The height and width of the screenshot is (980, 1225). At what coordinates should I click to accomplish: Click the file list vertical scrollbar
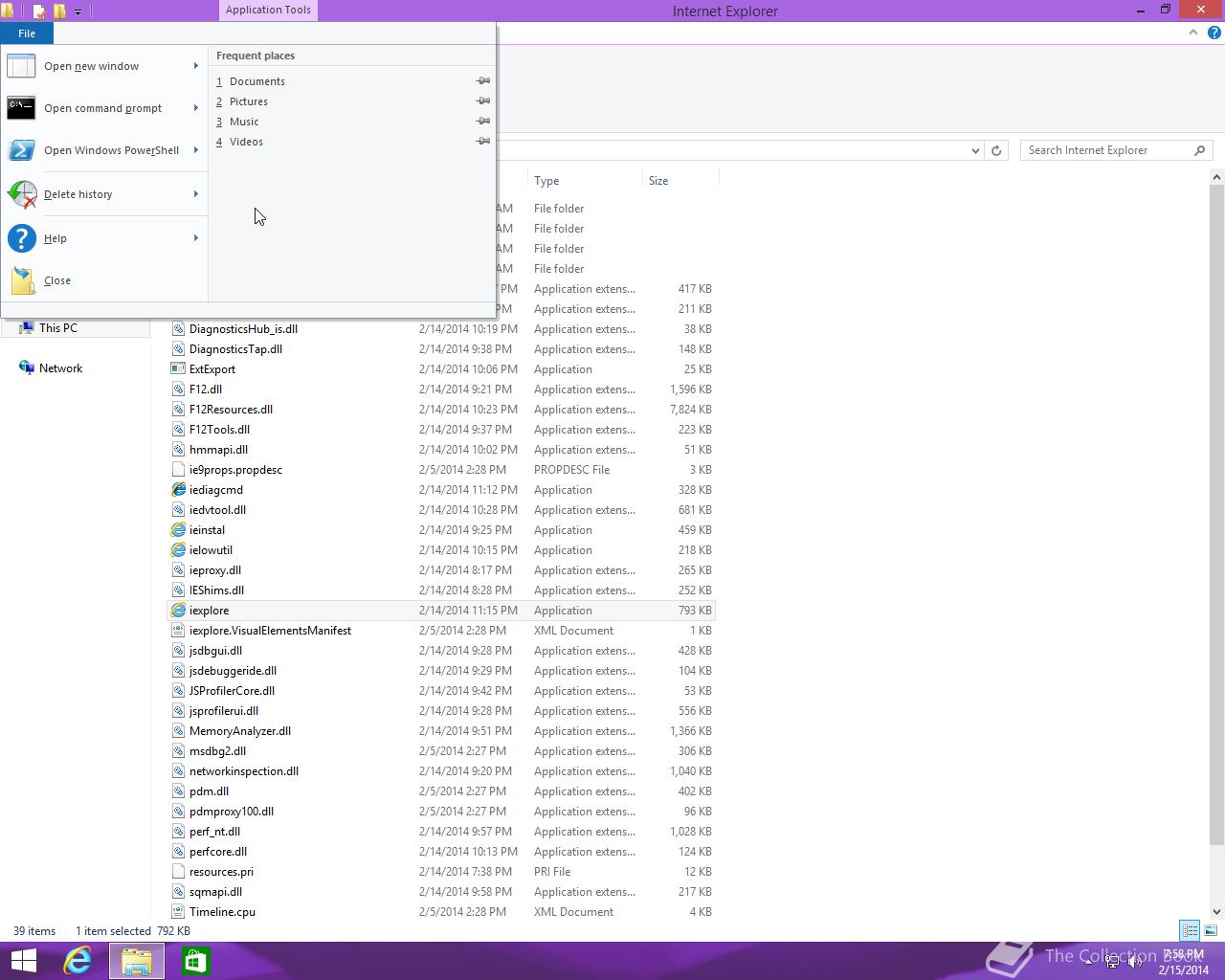pyautogui.click(x=1217, y=514)
